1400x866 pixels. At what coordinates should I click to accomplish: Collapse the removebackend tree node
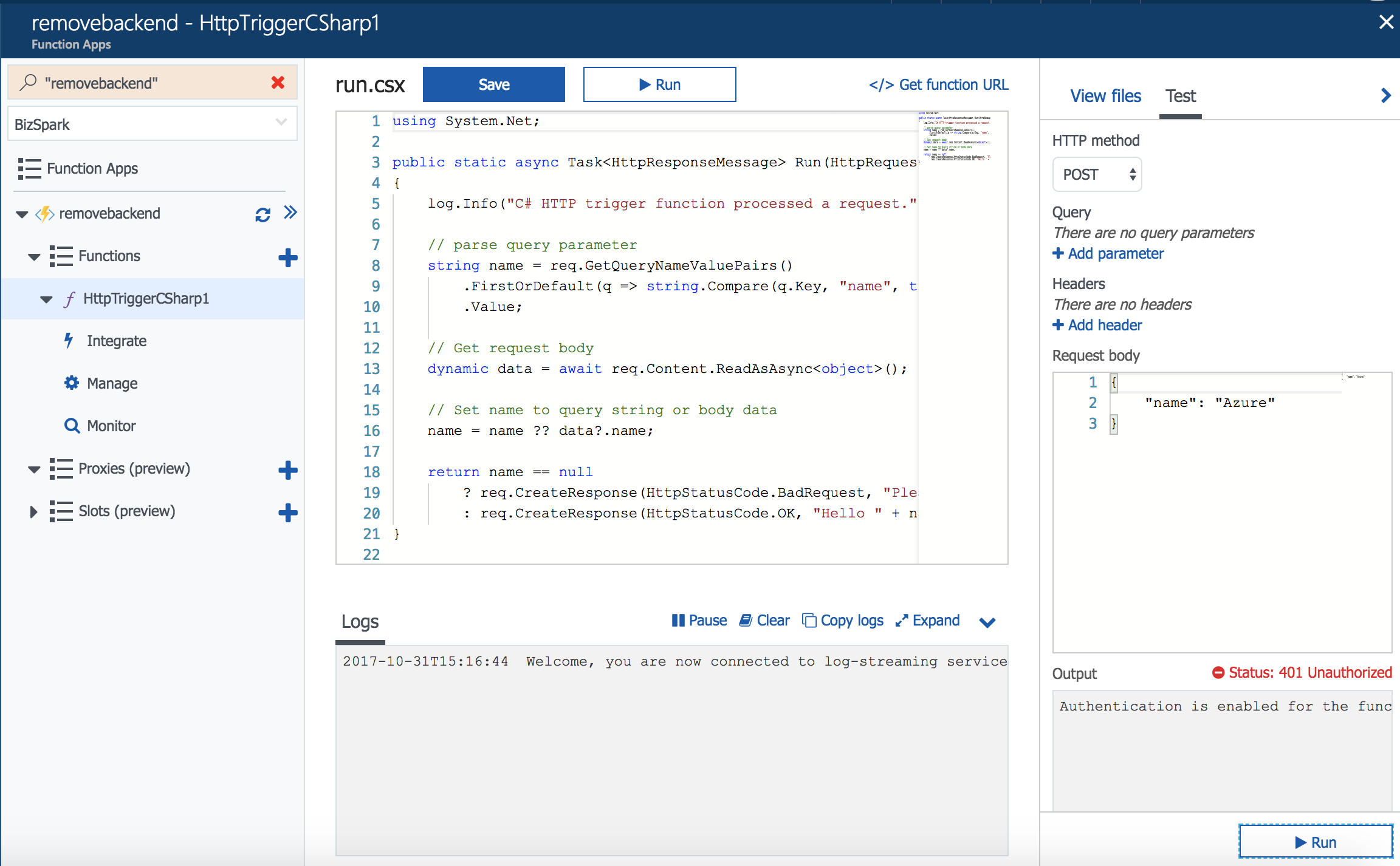22,214
